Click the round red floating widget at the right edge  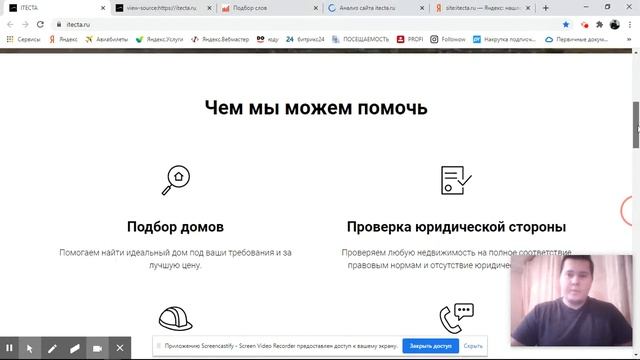(x=627, y=211)
